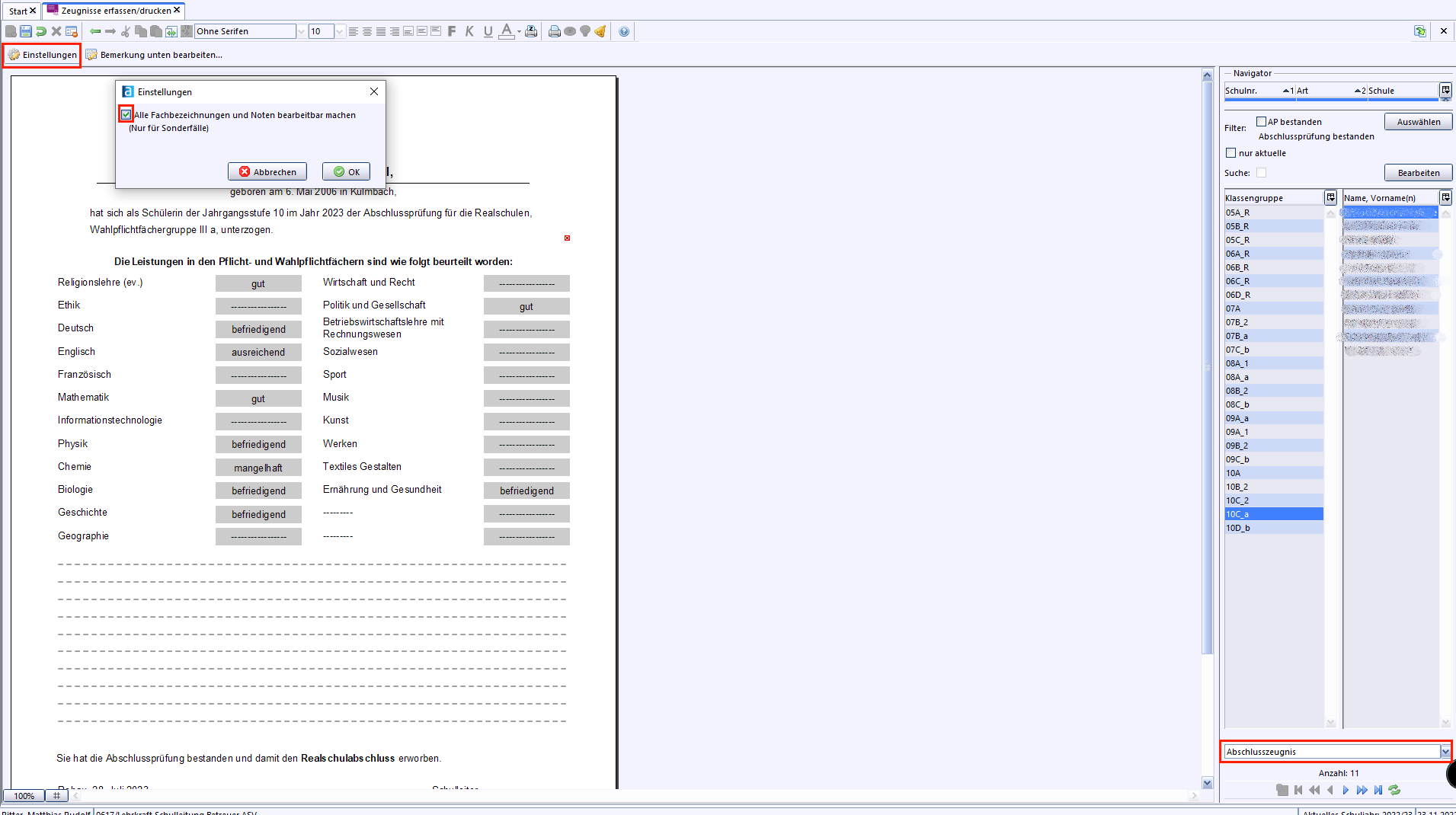Click the print preview icon with Z

click(531, 31)
